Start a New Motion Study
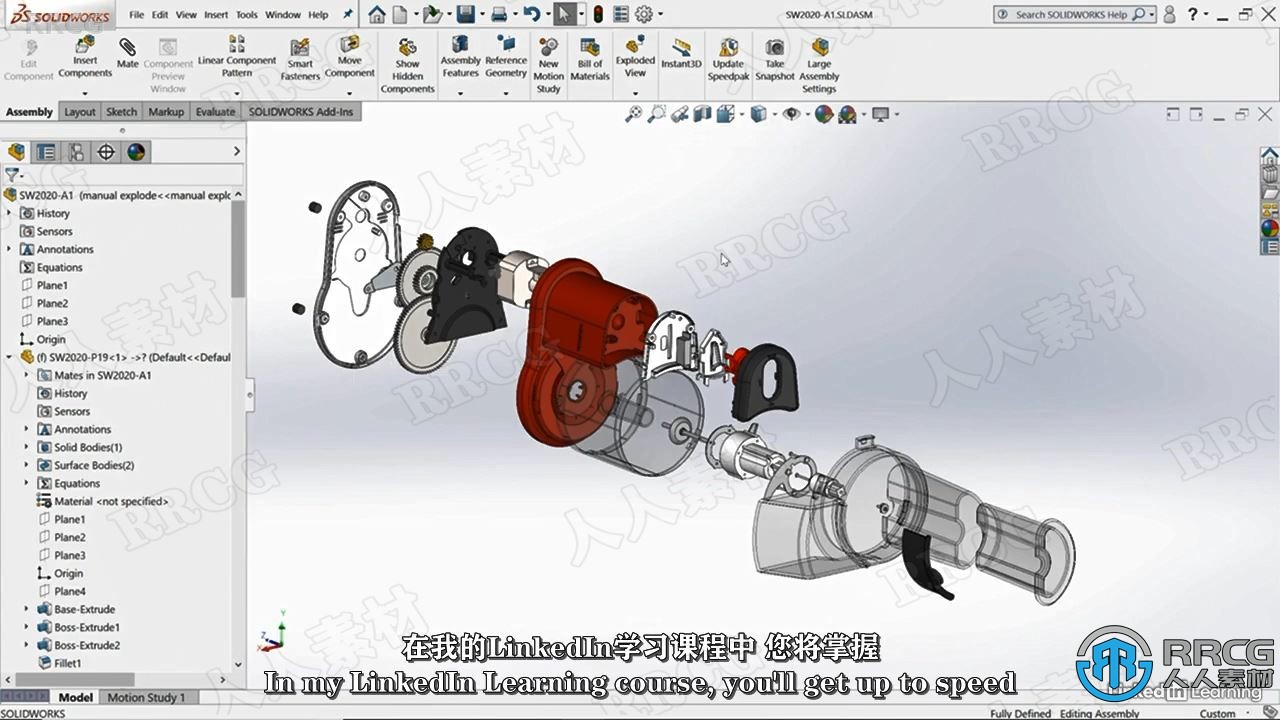Viewport: 1280px width, 720px height. tap(548, 66)
